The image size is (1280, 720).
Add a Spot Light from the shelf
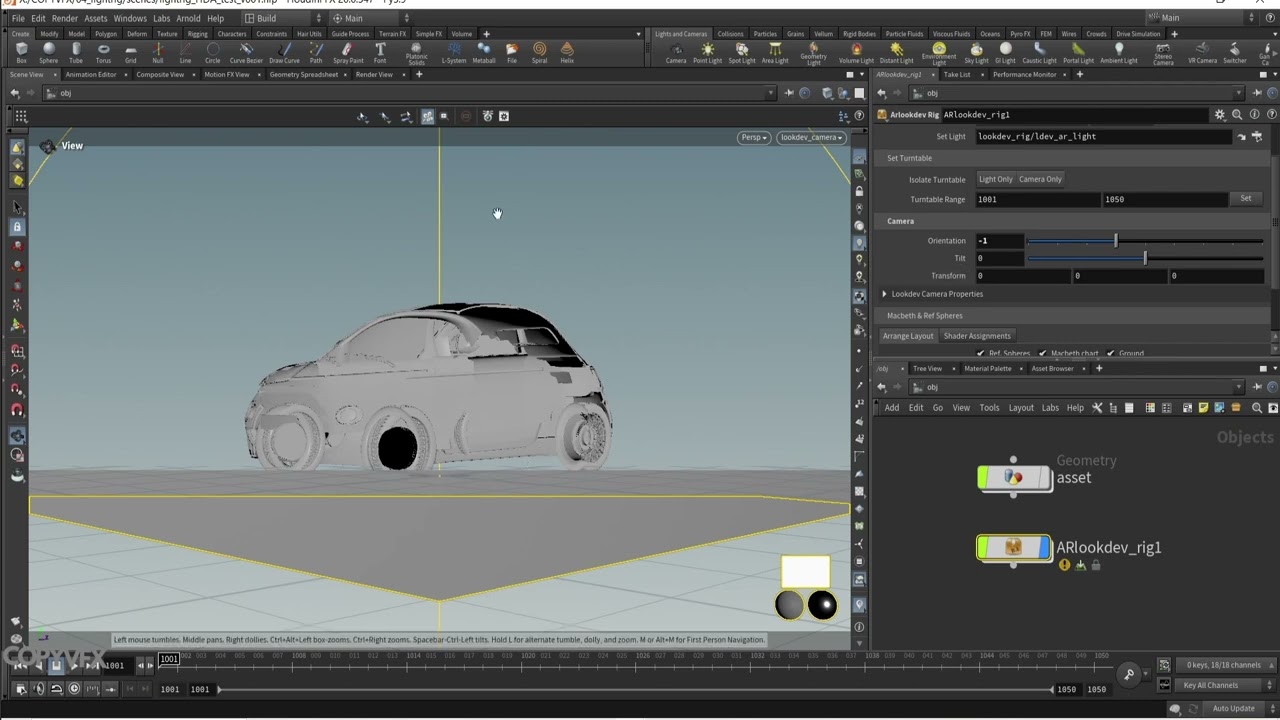click(x=742, y=53)
